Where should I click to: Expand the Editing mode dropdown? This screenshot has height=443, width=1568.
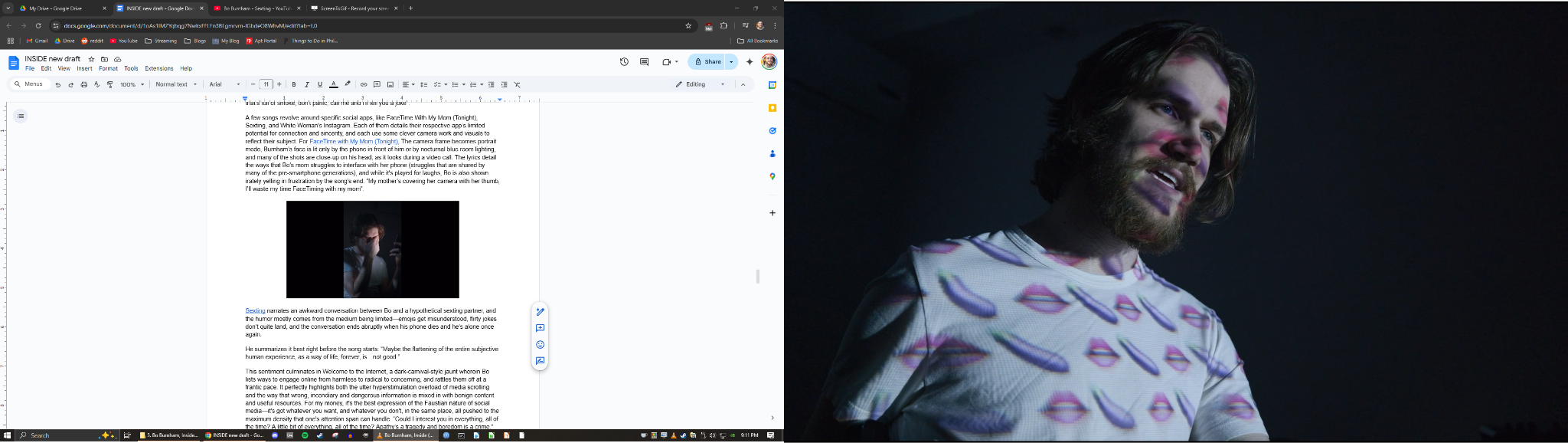click(723, 84)
